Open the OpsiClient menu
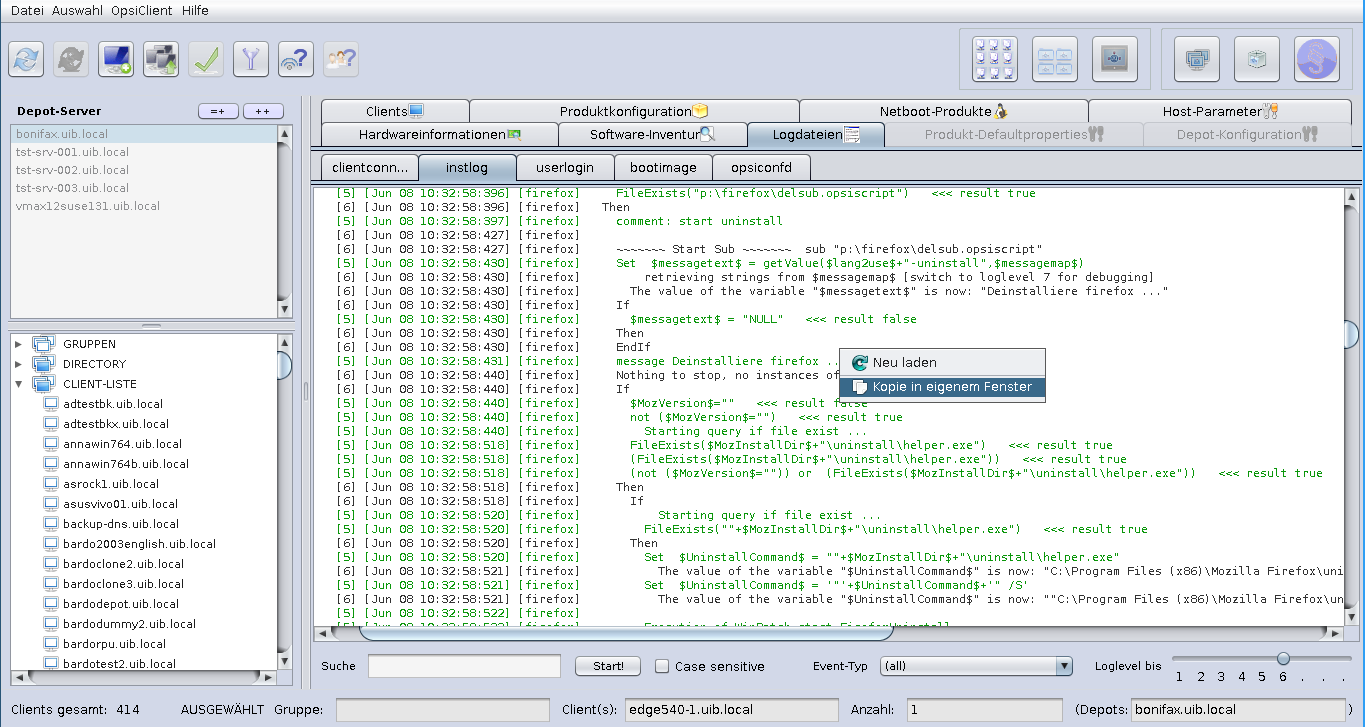 click(143, 9)
